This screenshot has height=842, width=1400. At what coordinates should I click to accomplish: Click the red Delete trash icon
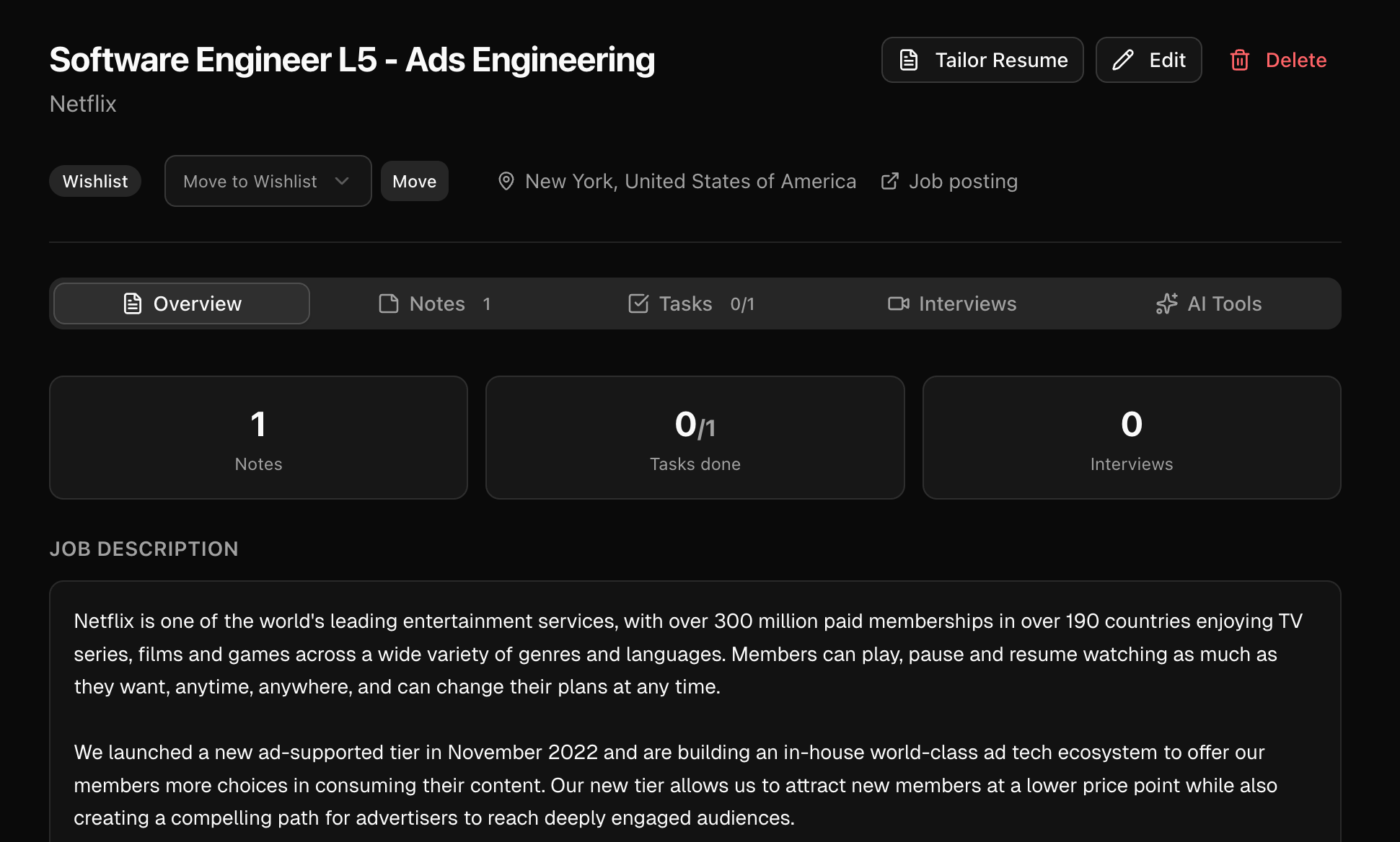pyautogui.click(x=1239, y=60)
